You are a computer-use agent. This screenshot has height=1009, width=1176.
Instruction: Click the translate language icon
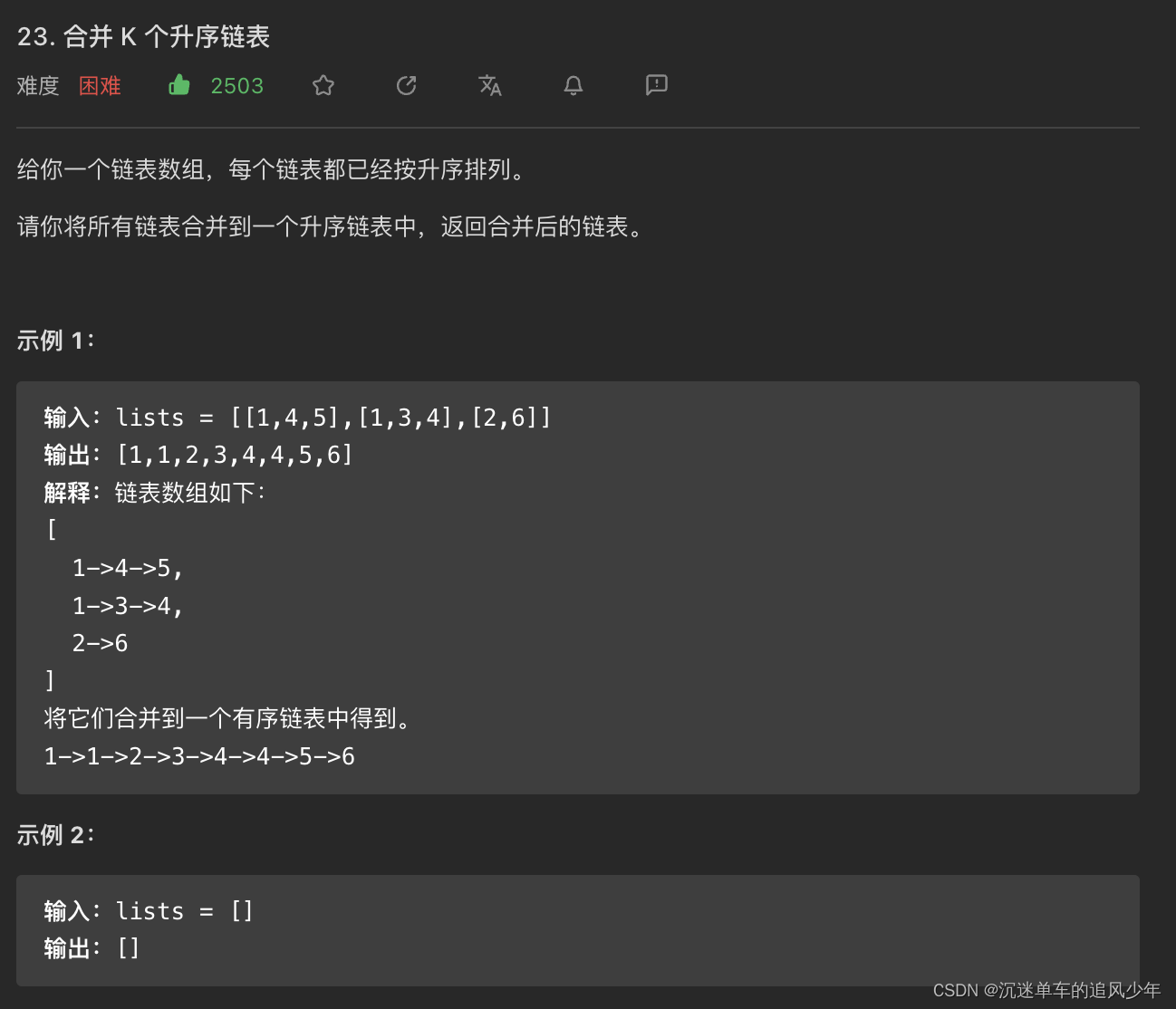[490, 85]
